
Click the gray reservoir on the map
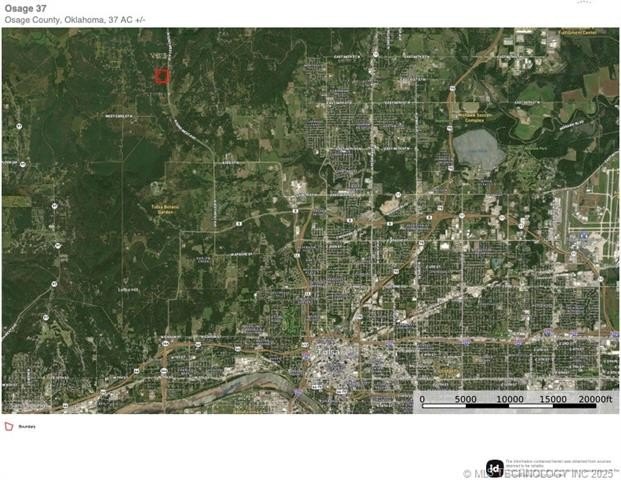[x=477, y=152]
